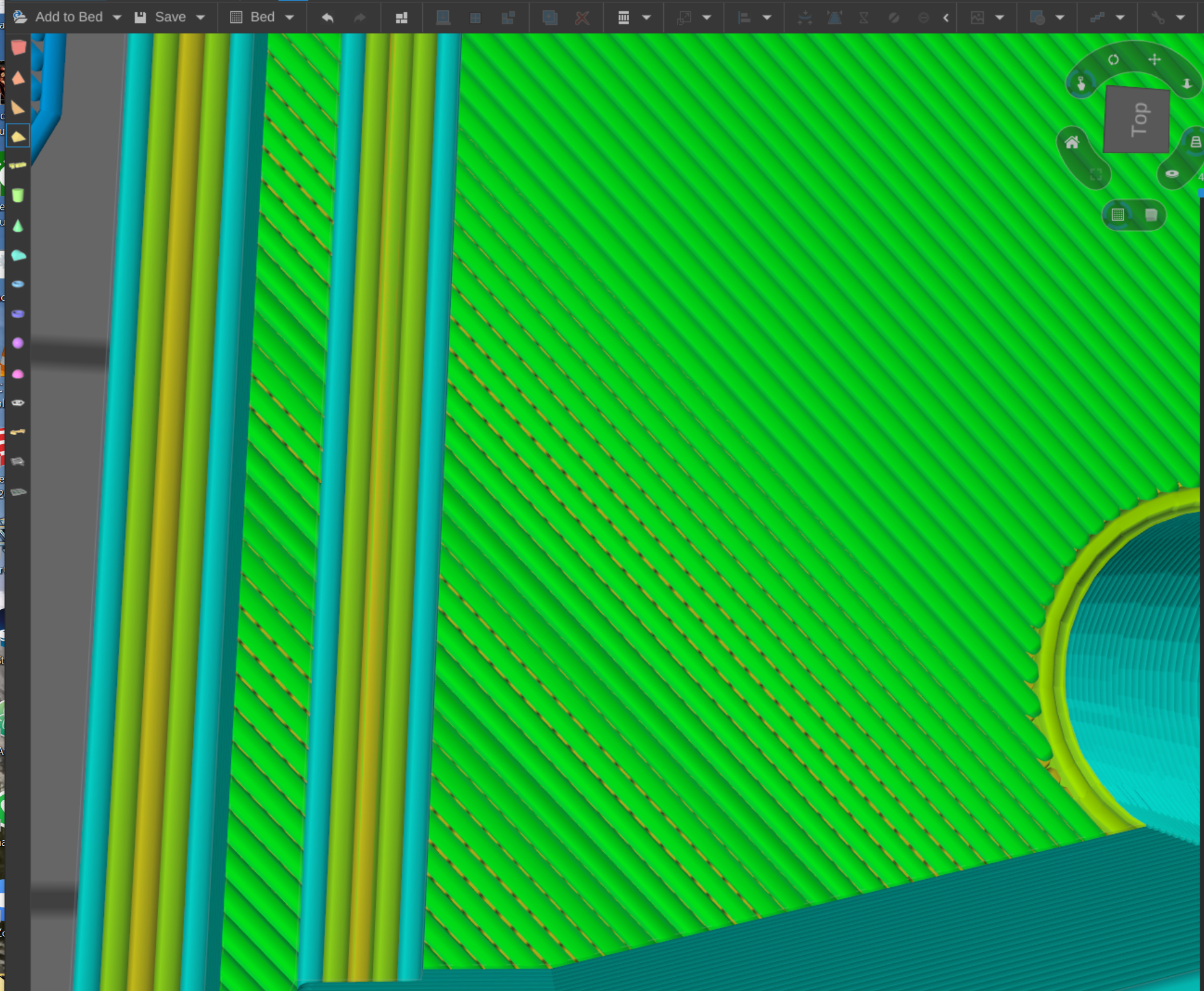
Task: Select the gray wireframe shape above the last sidebar item
Action: click(x=18, y=462)
